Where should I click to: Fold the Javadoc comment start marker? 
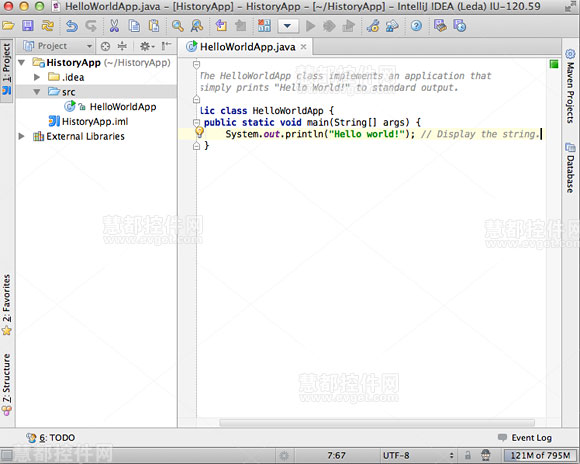tap(196, 64)
